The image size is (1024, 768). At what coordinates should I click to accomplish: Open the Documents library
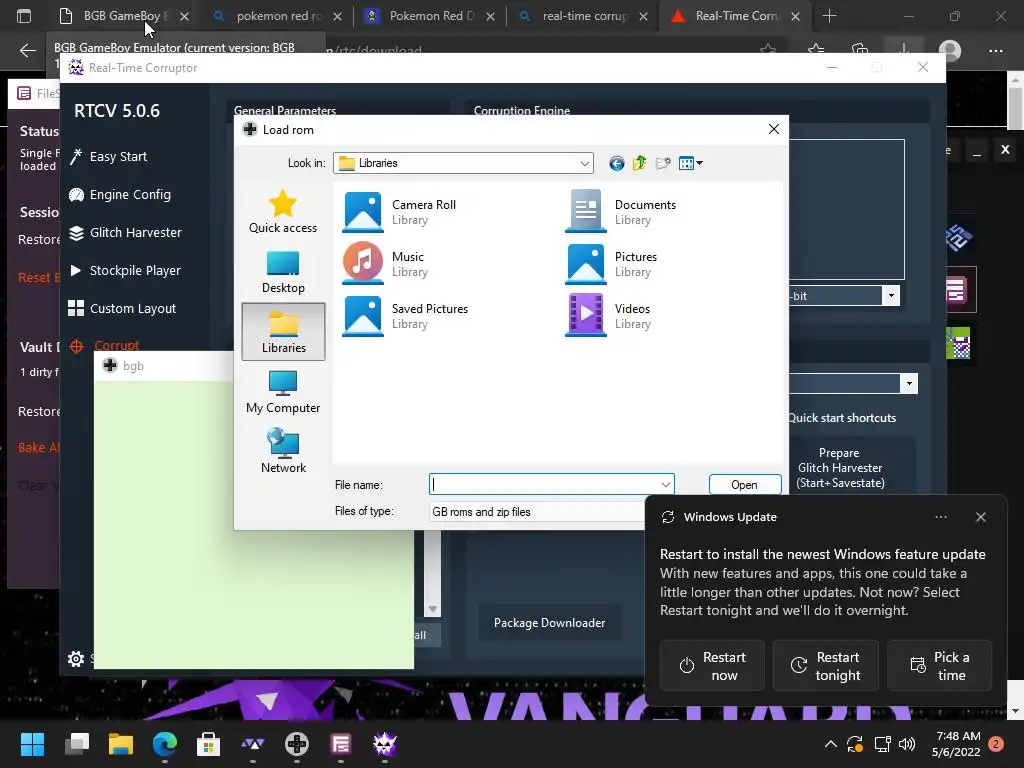tap(620, 212)
